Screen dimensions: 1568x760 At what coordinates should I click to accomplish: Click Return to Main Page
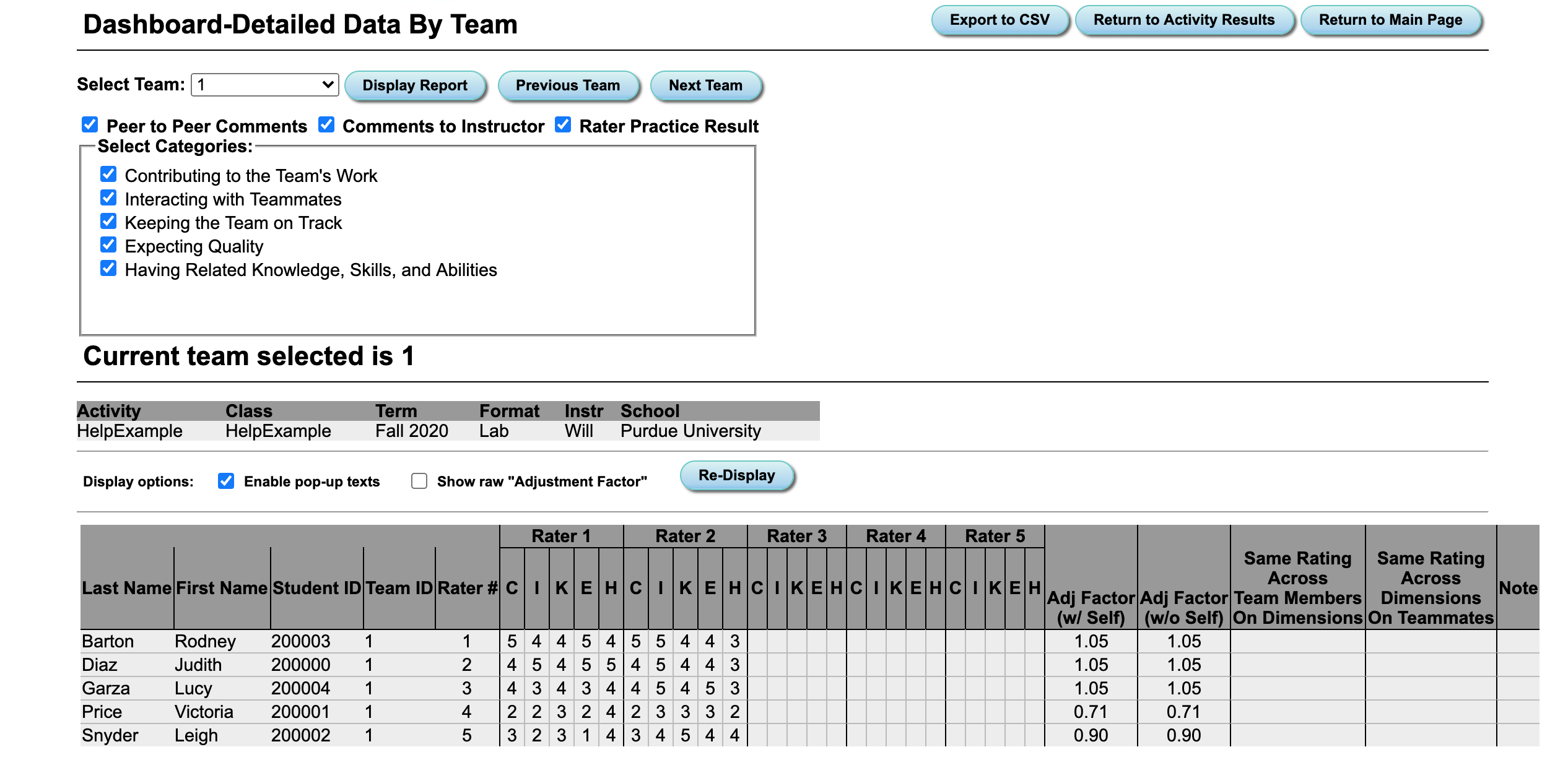1390,19
